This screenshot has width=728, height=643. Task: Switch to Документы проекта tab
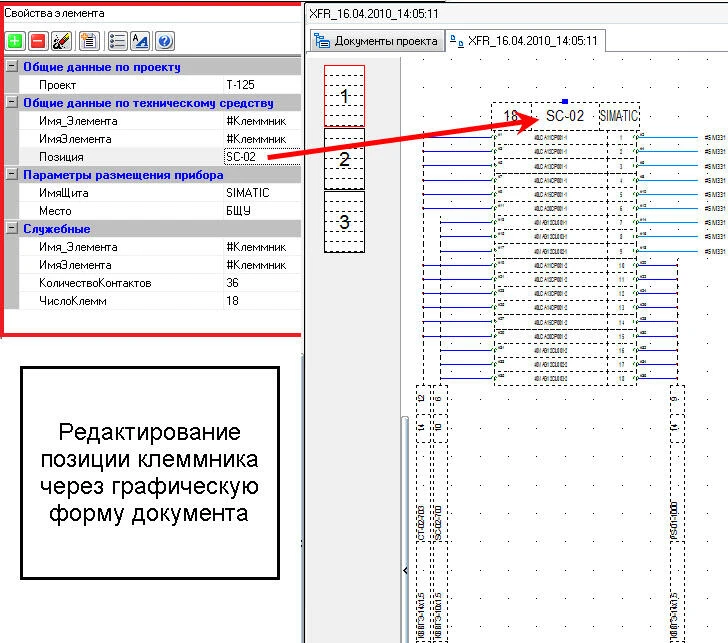pos(375,41)
